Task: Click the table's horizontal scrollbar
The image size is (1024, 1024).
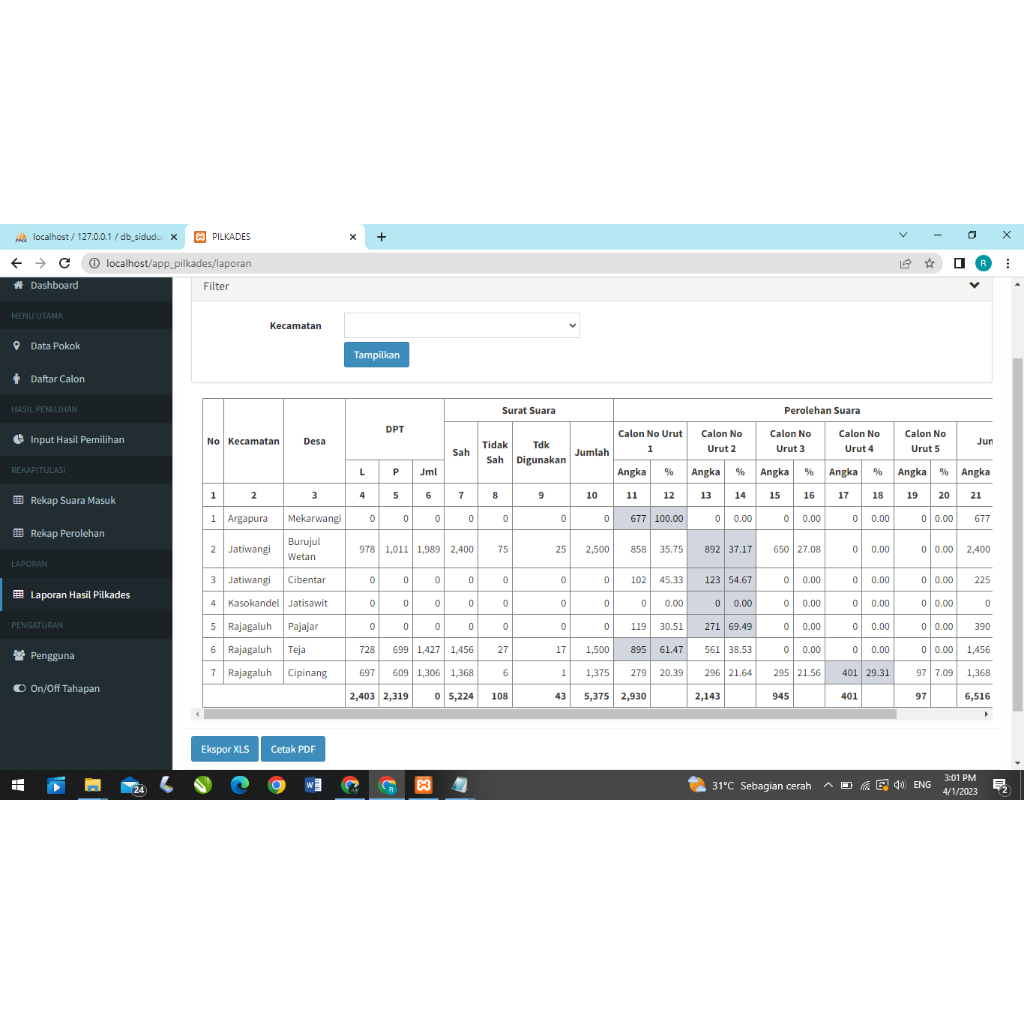Action: pos(550,714)
